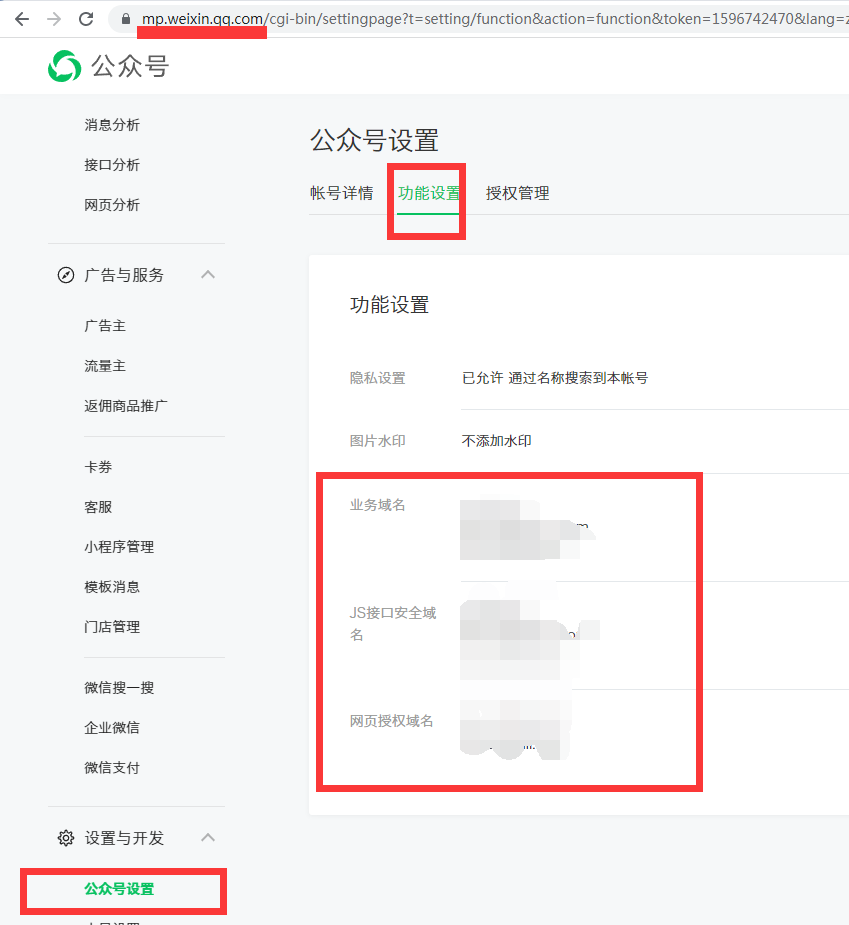Click the browser forward arrow
Viewport: 849px width, 925px height.
(x=54, y=19)
